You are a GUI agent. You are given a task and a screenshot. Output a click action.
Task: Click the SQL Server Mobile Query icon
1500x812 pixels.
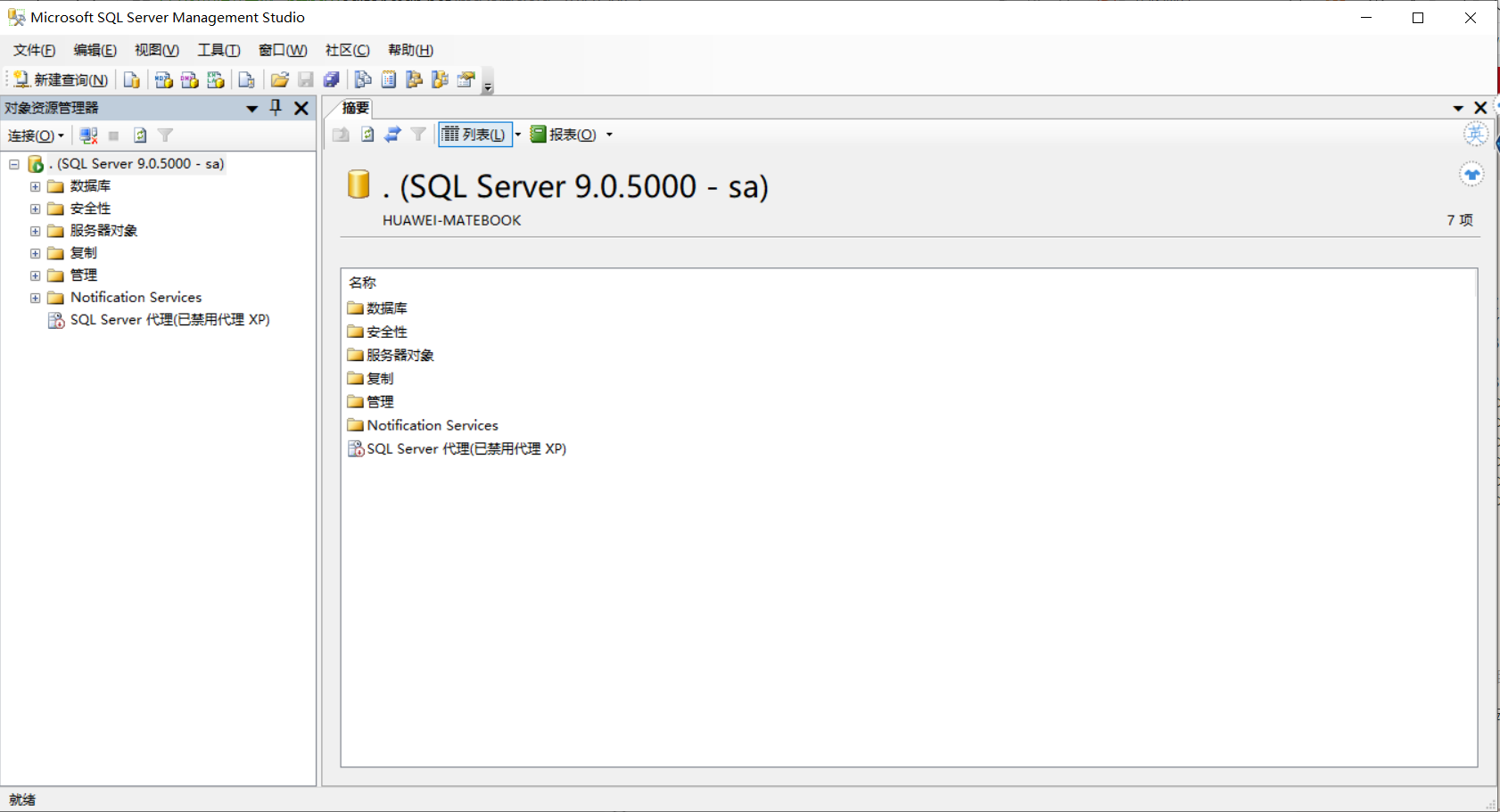point(246,80)
